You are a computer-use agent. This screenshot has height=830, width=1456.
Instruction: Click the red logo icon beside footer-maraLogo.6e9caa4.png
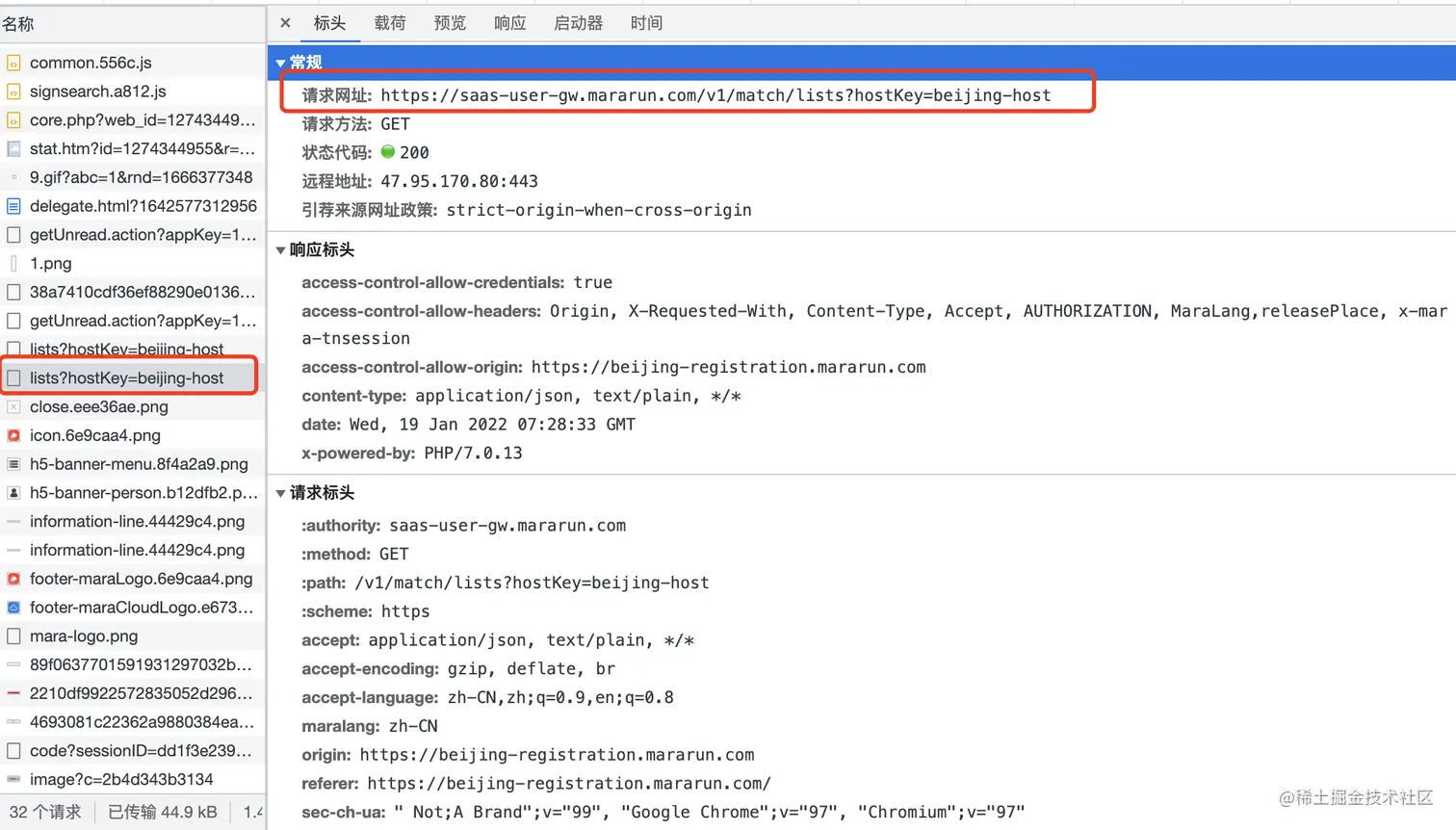[x=13, y=579]
